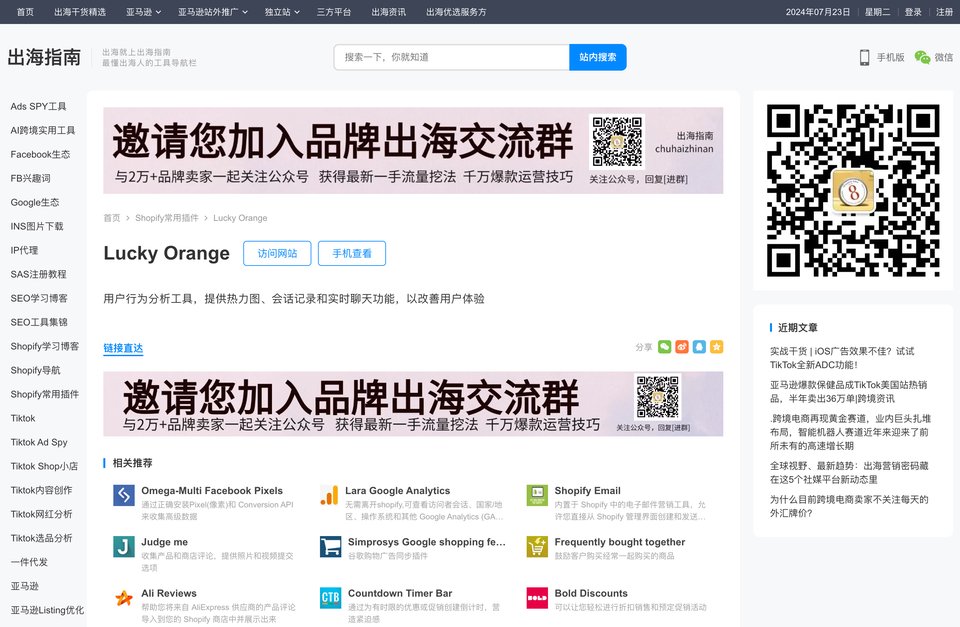
Task: Open 出海资讯 menu item
Action: tap(388, 12)
